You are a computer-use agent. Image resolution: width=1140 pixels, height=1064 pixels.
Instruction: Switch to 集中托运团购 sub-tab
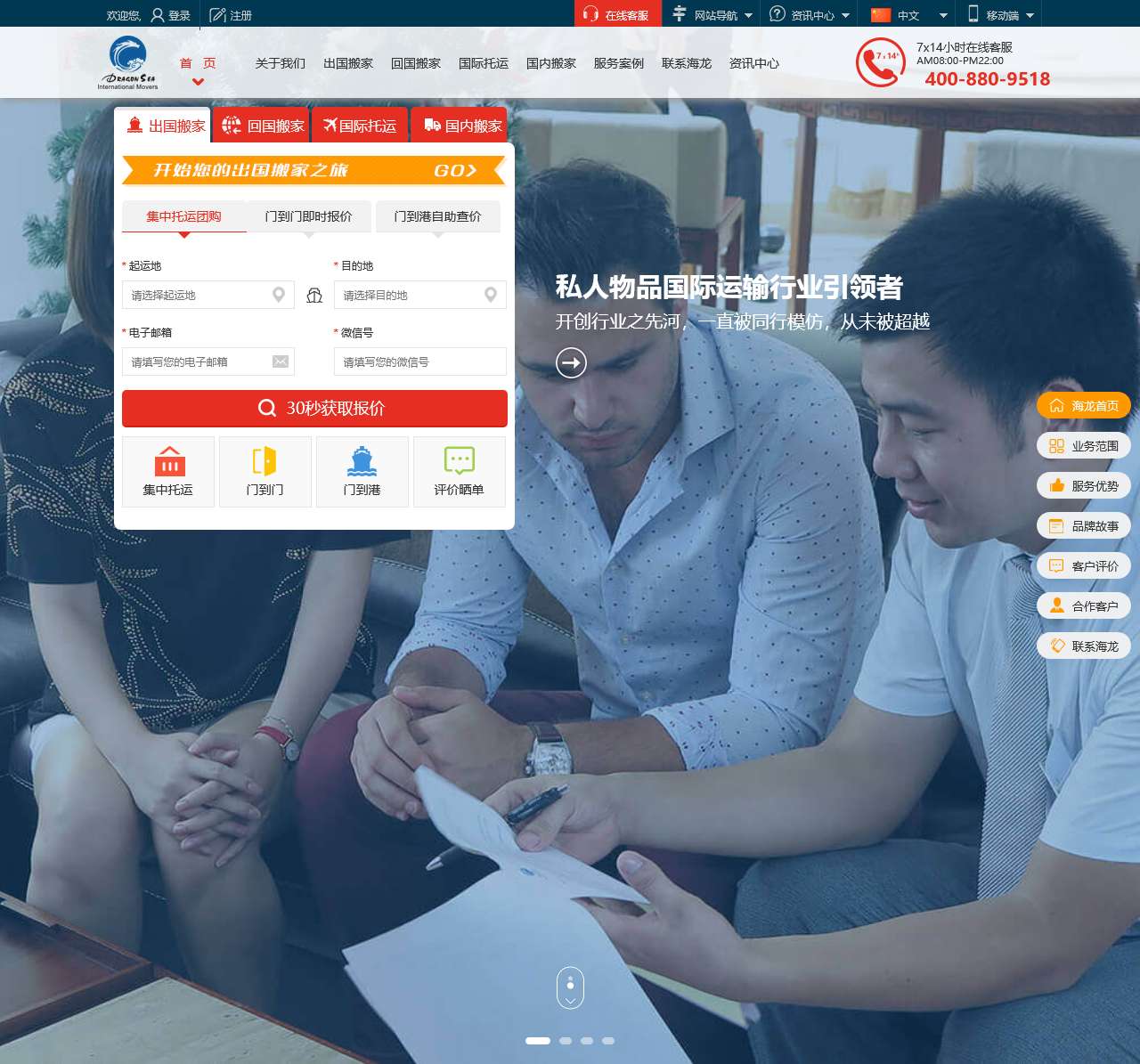[184, 216]
